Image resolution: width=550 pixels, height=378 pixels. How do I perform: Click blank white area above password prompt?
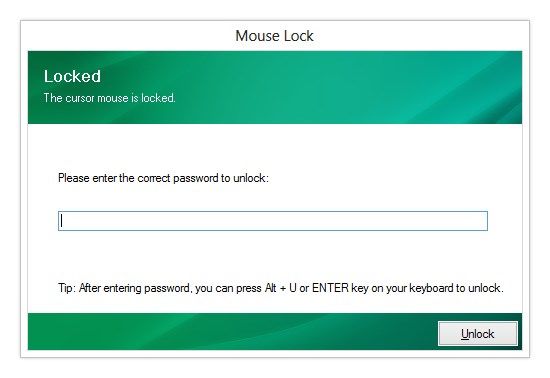pos(274,147)
